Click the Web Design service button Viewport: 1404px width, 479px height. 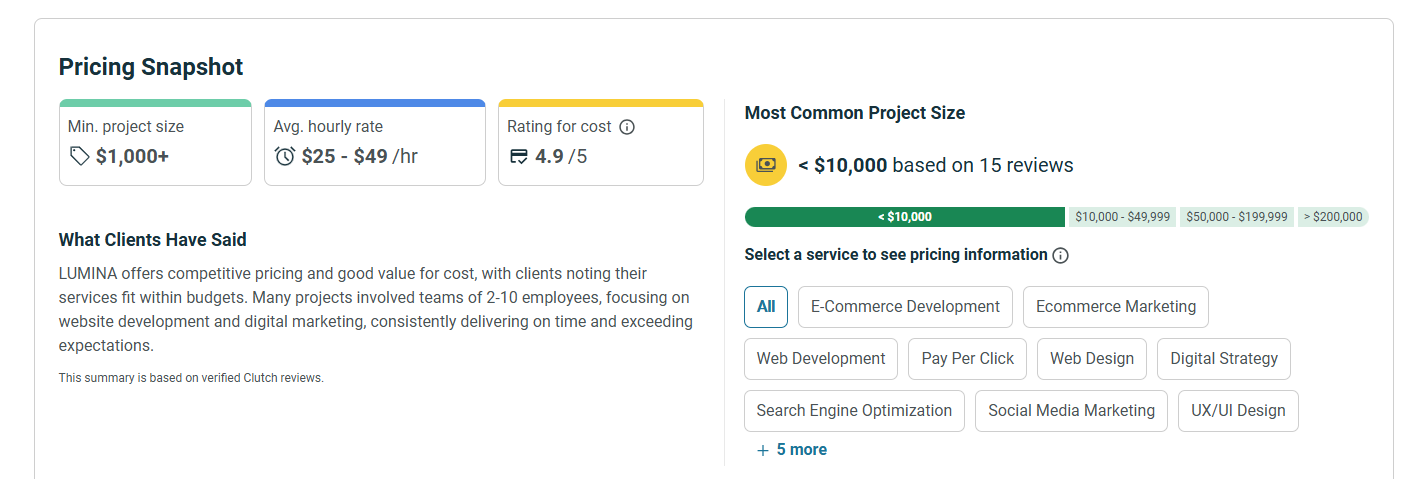pos(1091,359)
